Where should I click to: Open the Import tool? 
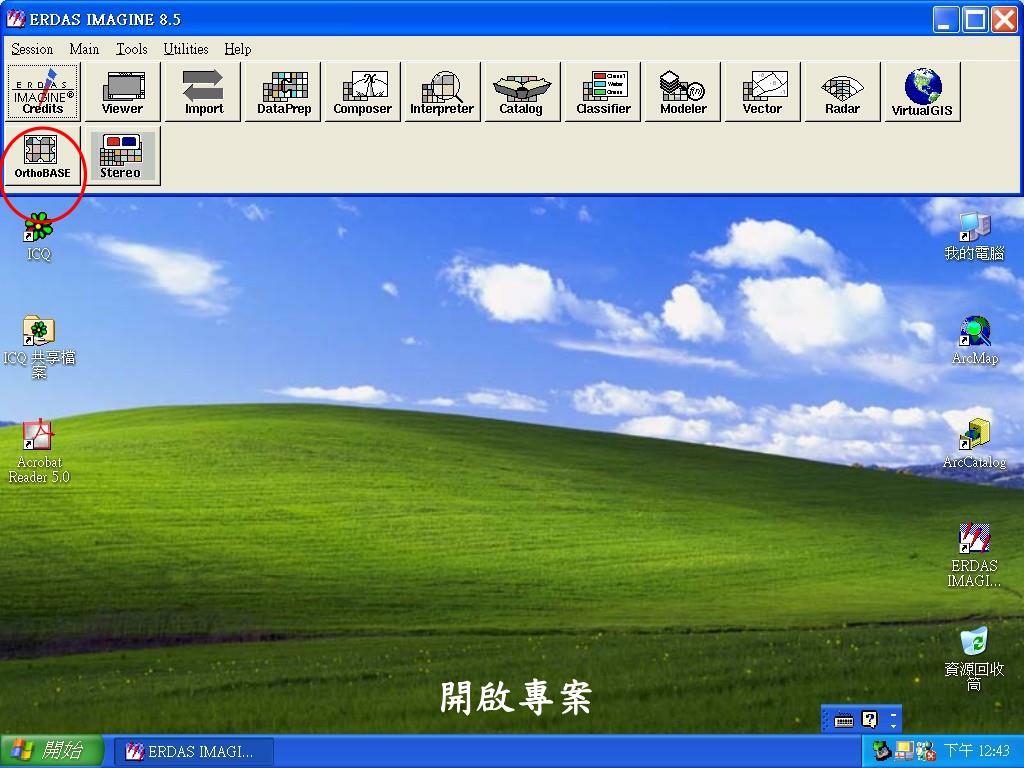203,92
